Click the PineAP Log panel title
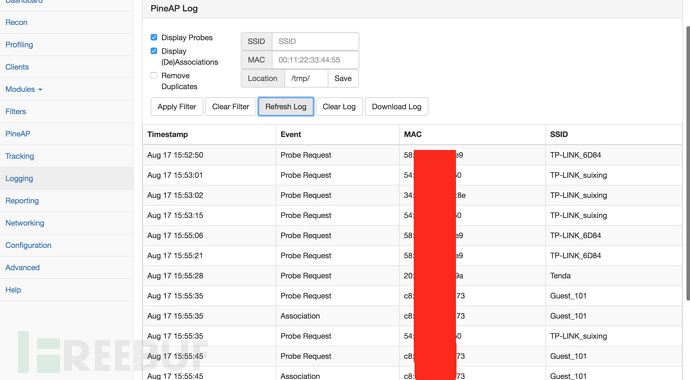690x380 pixels. point(174,8)
